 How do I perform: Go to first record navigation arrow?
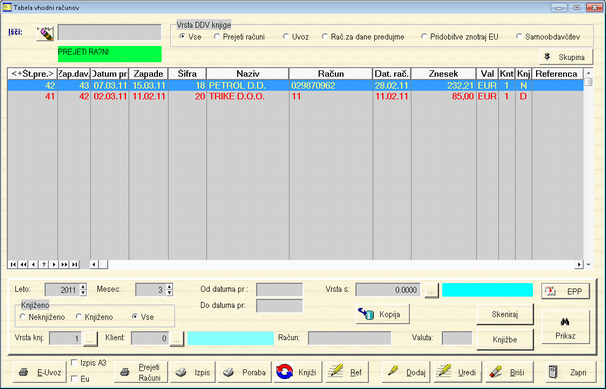[13, 264]
